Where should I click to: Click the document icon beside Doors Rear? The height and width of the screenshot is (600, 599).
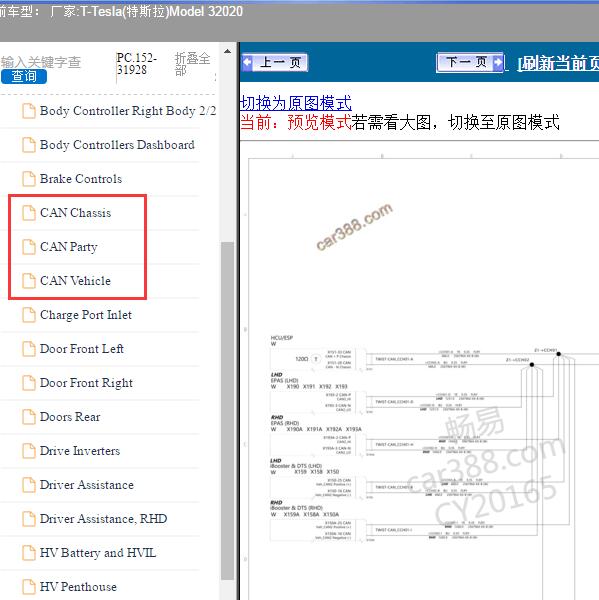(x=29, y=417)
